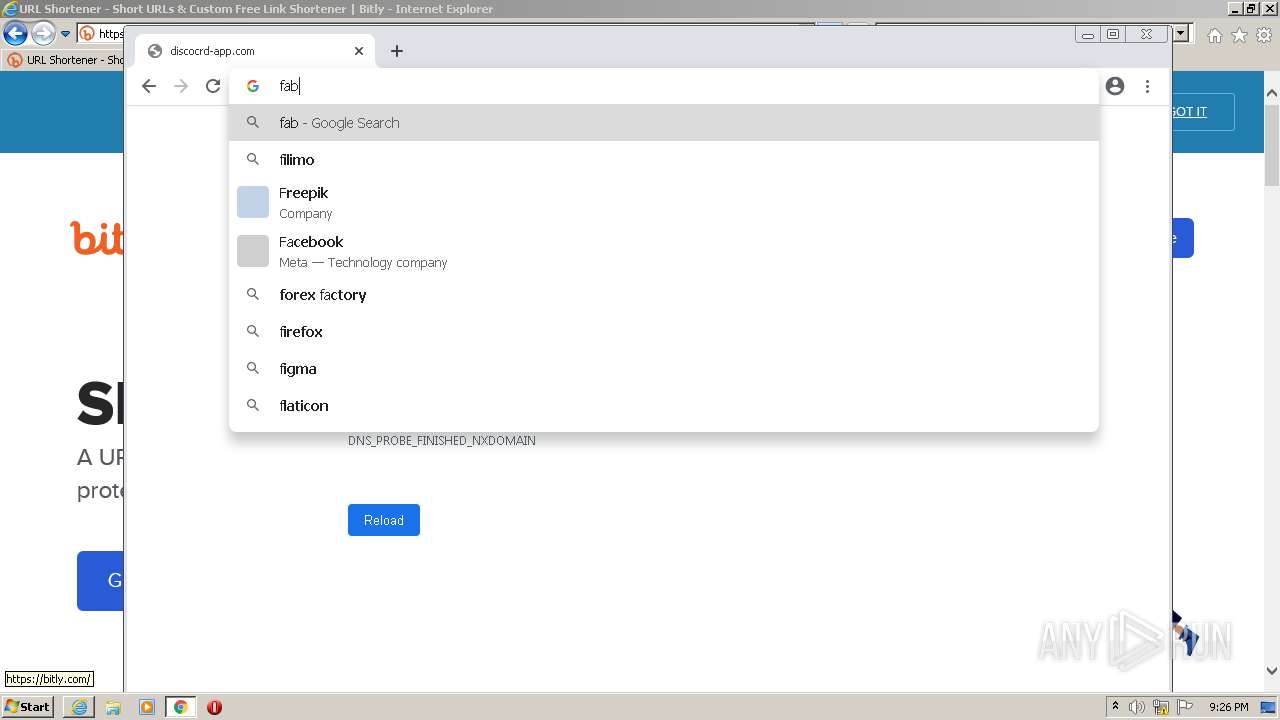Open Chrome profile avatar icon
Image resolution: width=1280 pixels, height=720 pixels.
pos(1115,86)
